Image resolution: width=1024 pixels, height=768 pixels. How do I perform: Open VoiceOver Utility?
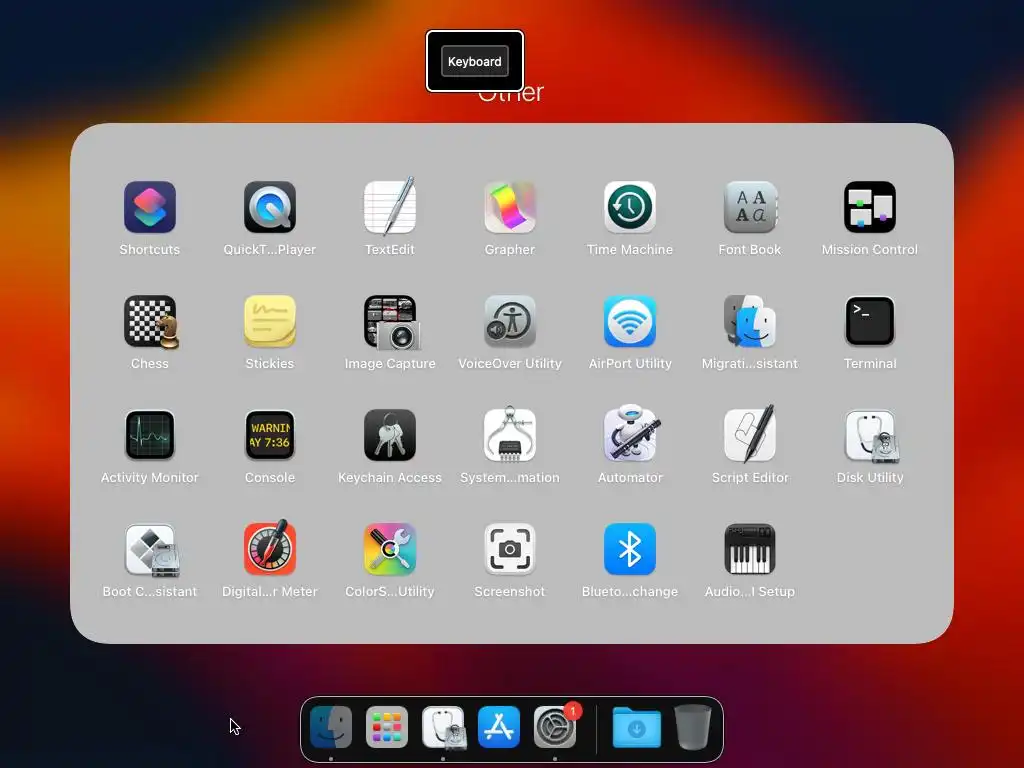[510, 321]
